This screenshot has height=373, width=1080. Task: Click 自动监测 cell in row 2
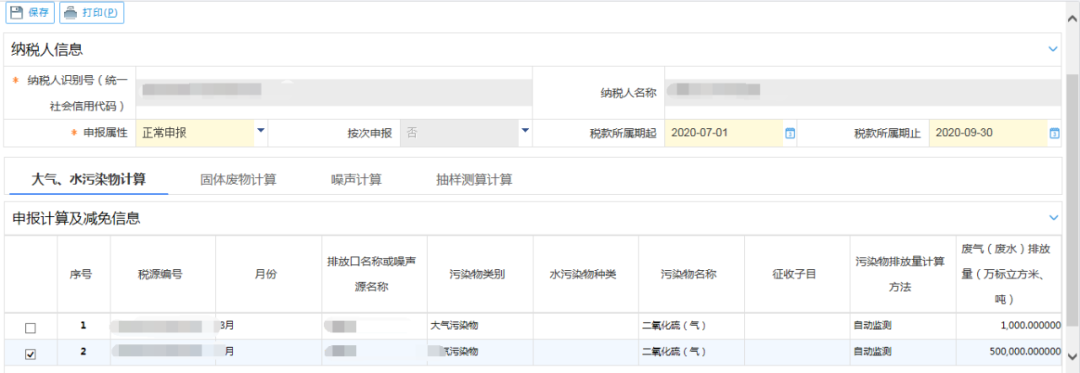(x=903, y=352)
